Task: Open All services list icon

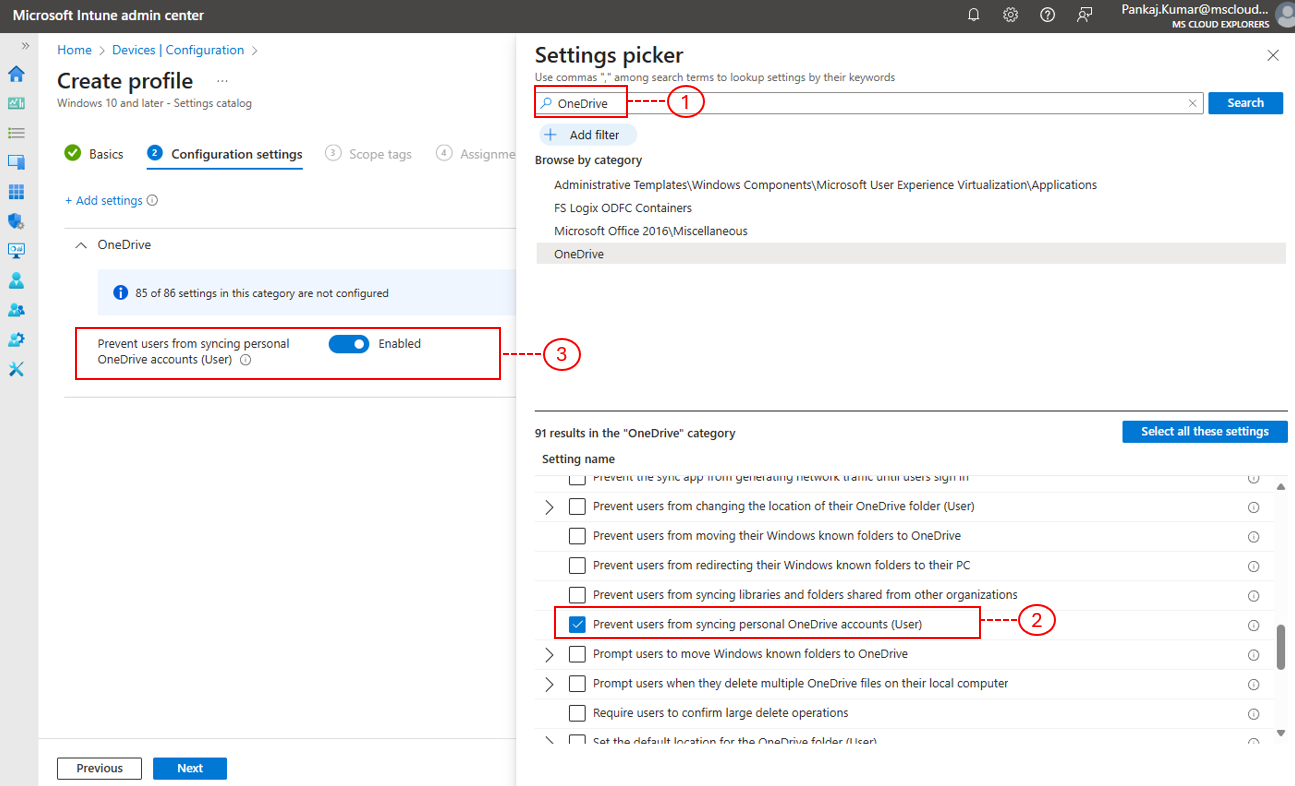Action: [16, 132]
